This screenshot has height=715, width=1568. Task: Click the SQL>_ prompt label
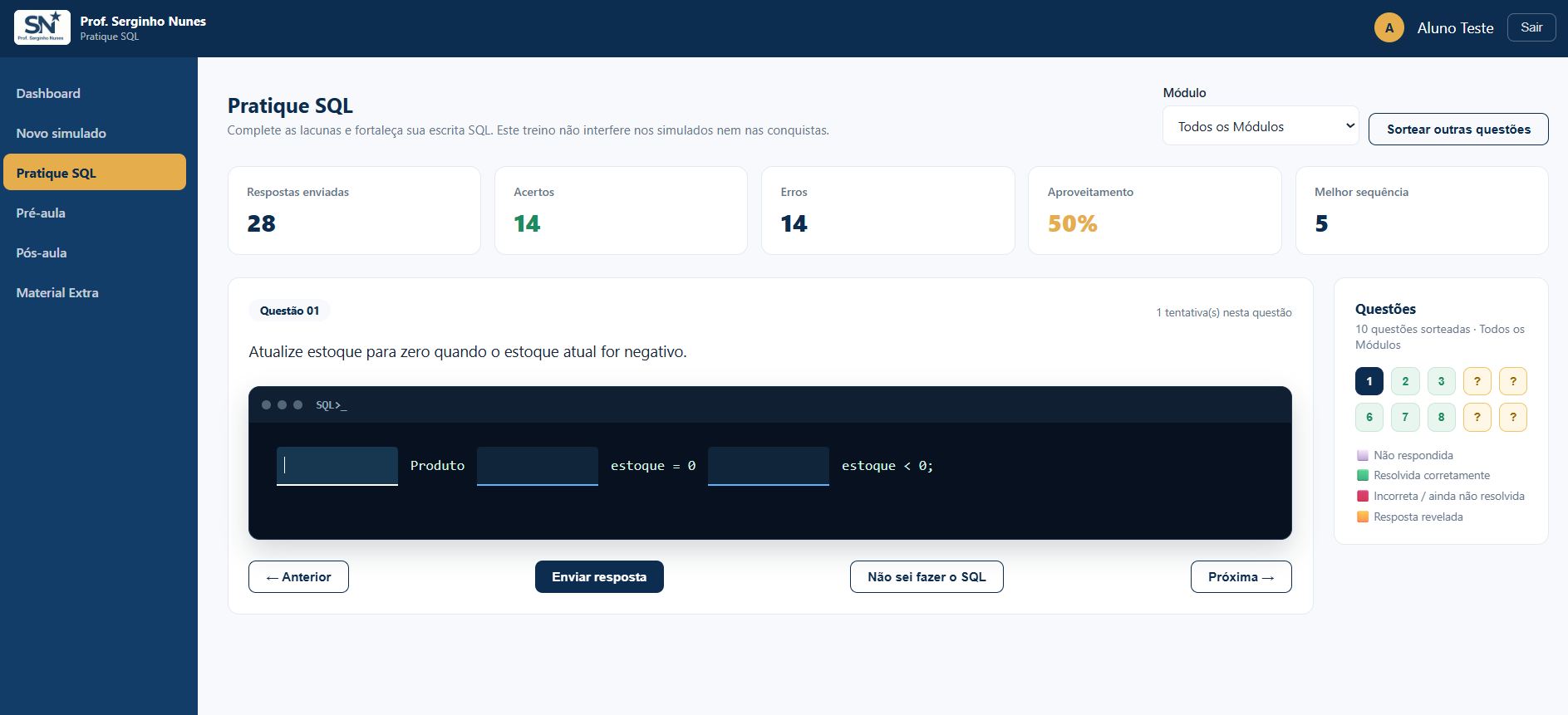(x=331, y=405)
